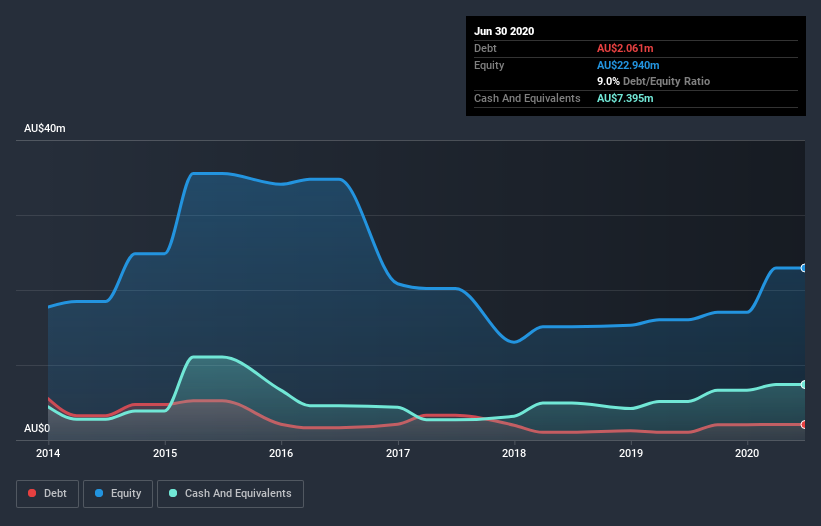Toggle the Debt series legend button
The image size is (821, 526).
48,494
